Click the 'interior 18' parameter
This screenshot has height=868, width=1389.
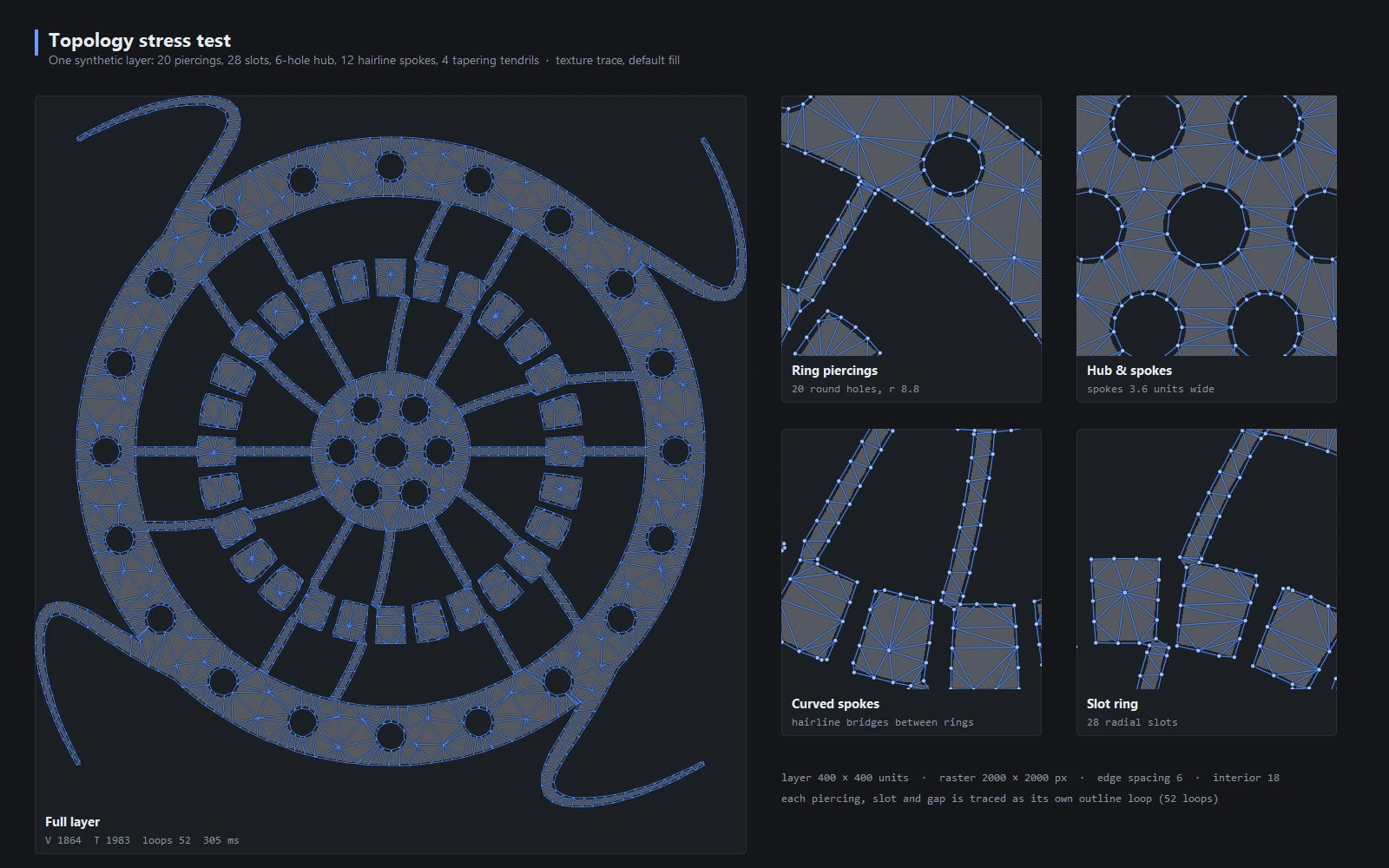pyautogui.click(x=1246, y=778)
